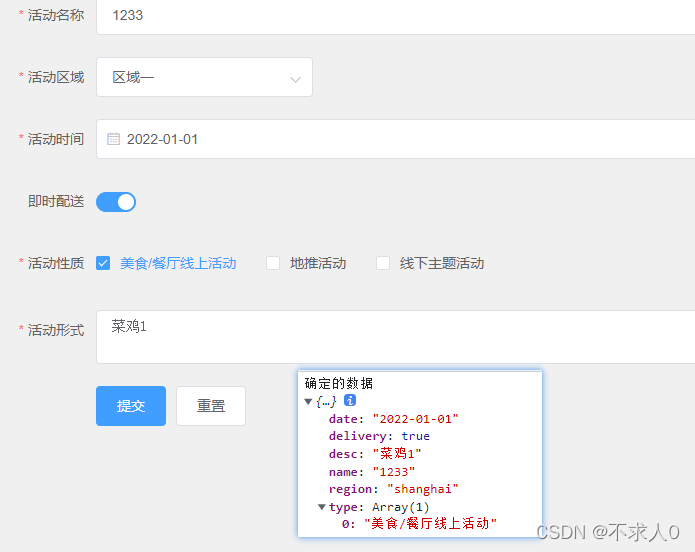This screenshot has width=695, height=552.
Task: Click the 活动名称 input containing 1233
Action: tap(395, 16)
